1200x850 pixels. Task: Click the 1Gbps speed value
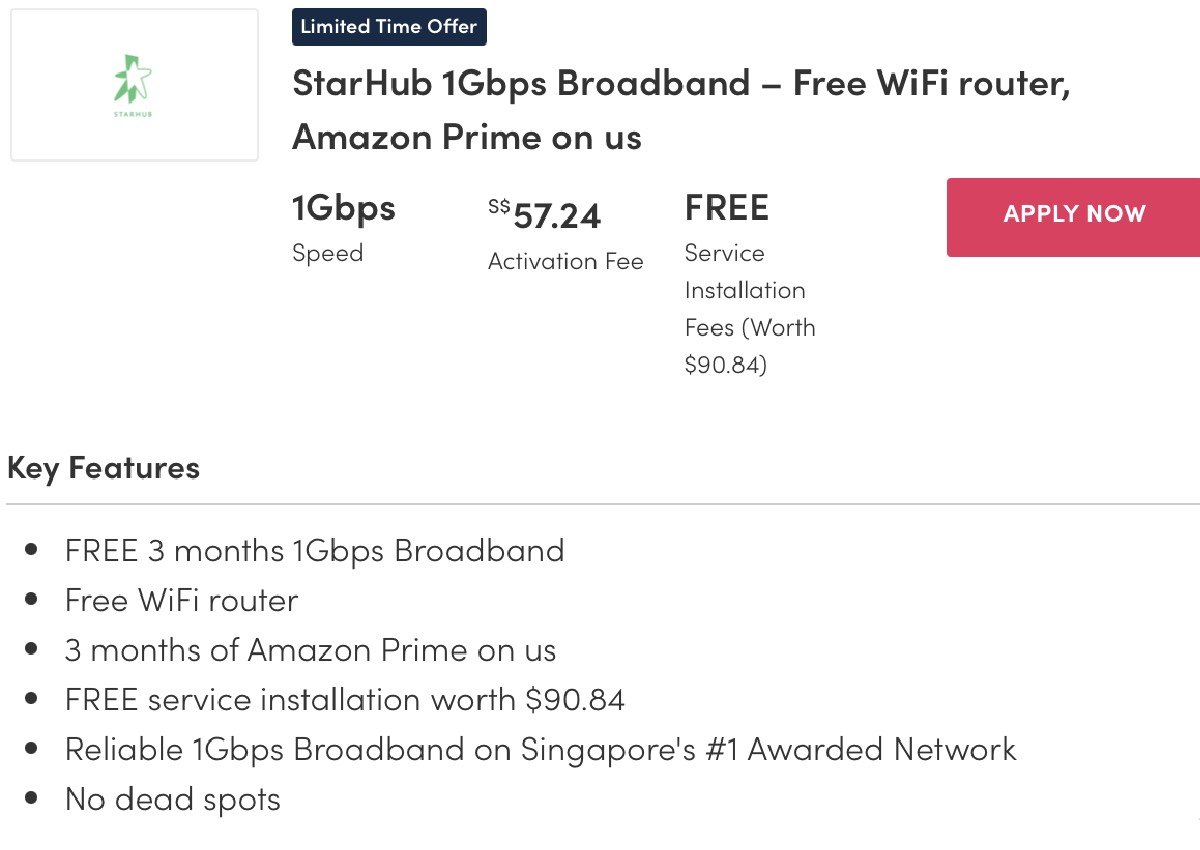(343, 209)
